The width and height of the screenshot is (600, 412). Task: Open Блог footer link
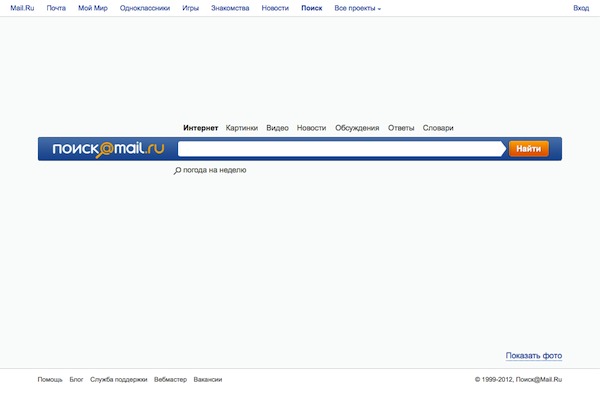point(76,379)
